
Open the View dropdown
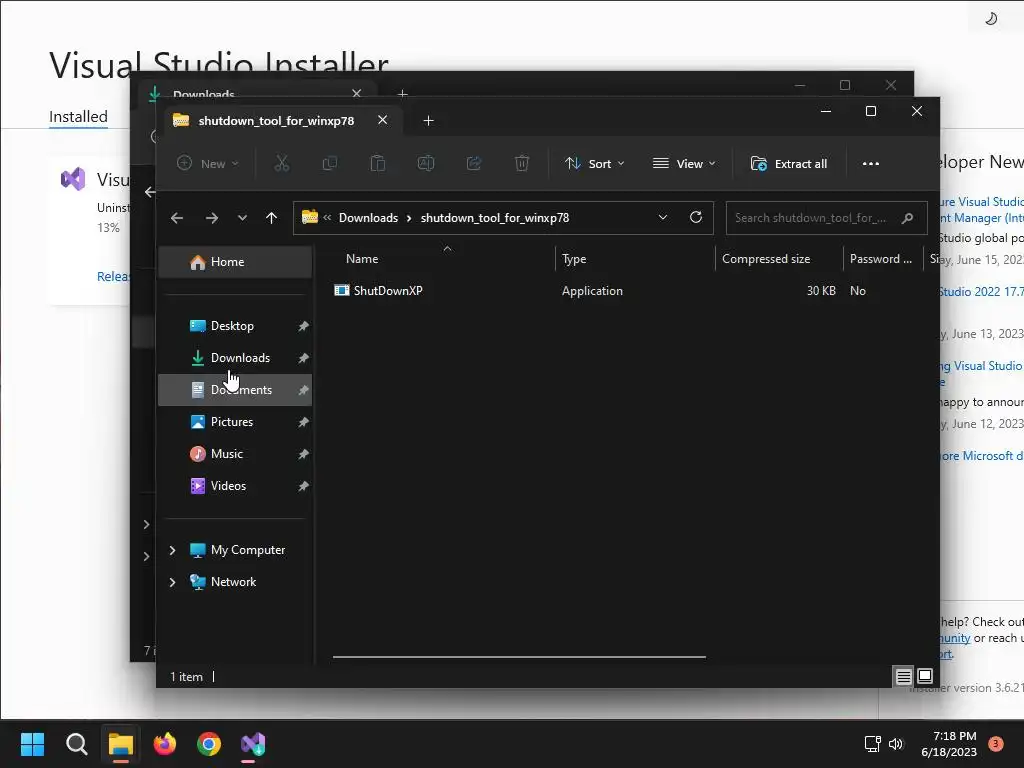(x=684, y=163)
